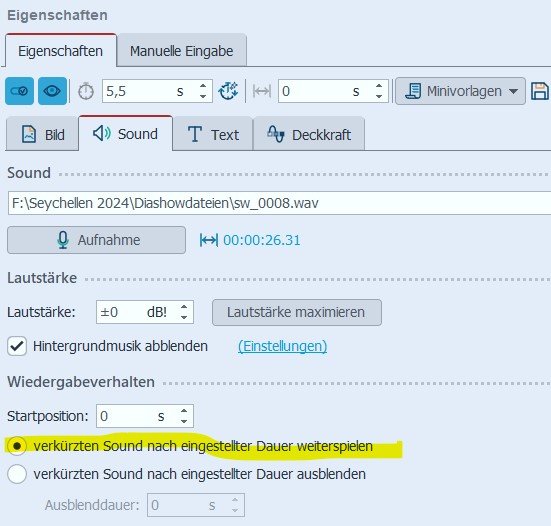
Task: Increase the Ausblenddauer value
Action: [235, 500]
